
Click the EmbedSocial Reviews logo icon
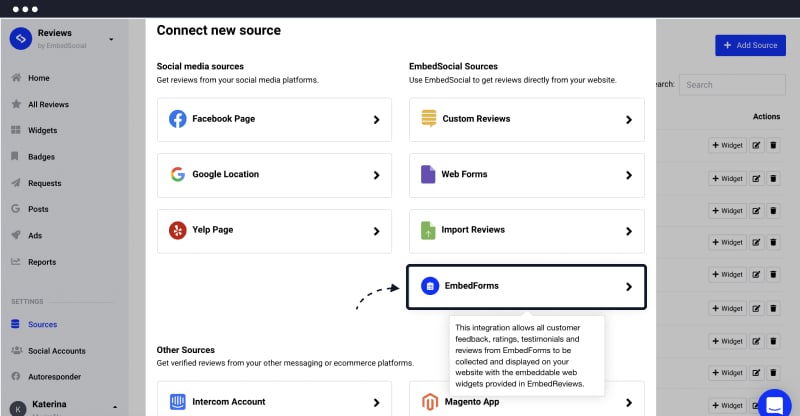tap(20, 39)
